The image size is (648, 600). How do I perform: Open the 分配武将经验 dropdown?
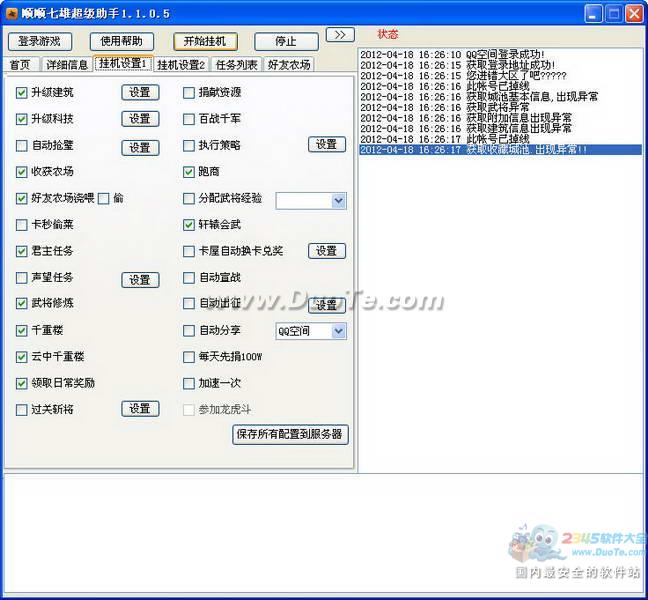coord(338,201)
